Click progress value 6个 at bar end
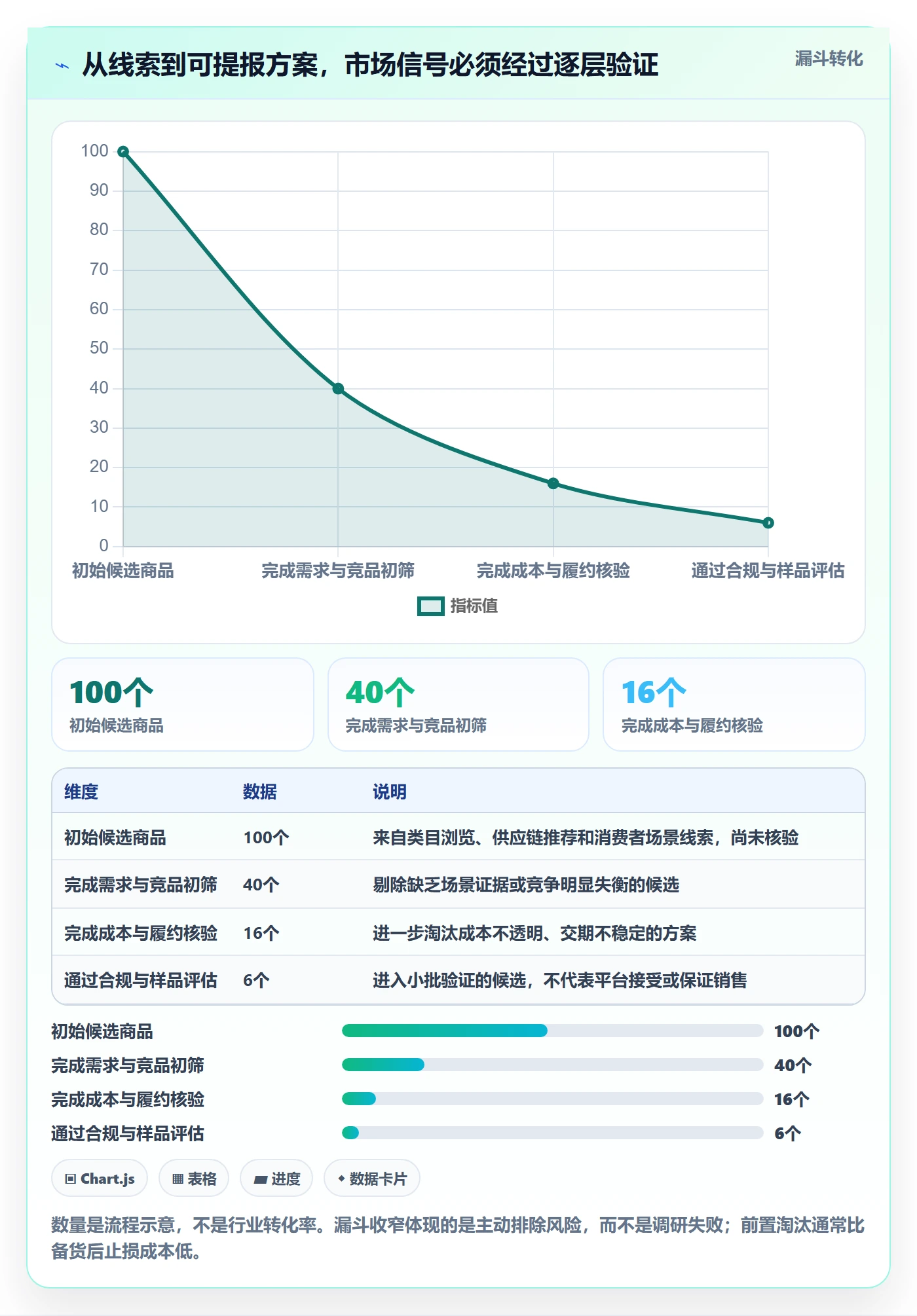Screen dimensions: 917x1316 pyautogui.click(x=787, y=1134)
